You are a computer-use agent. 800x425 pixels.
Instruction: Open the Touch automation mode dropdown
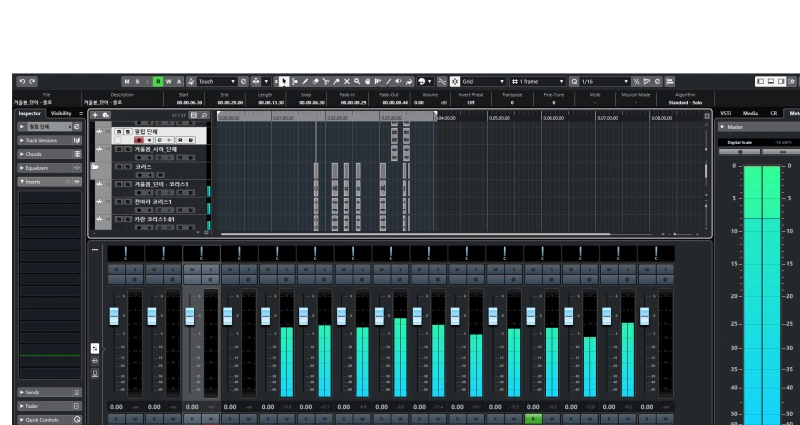point(232,81)
